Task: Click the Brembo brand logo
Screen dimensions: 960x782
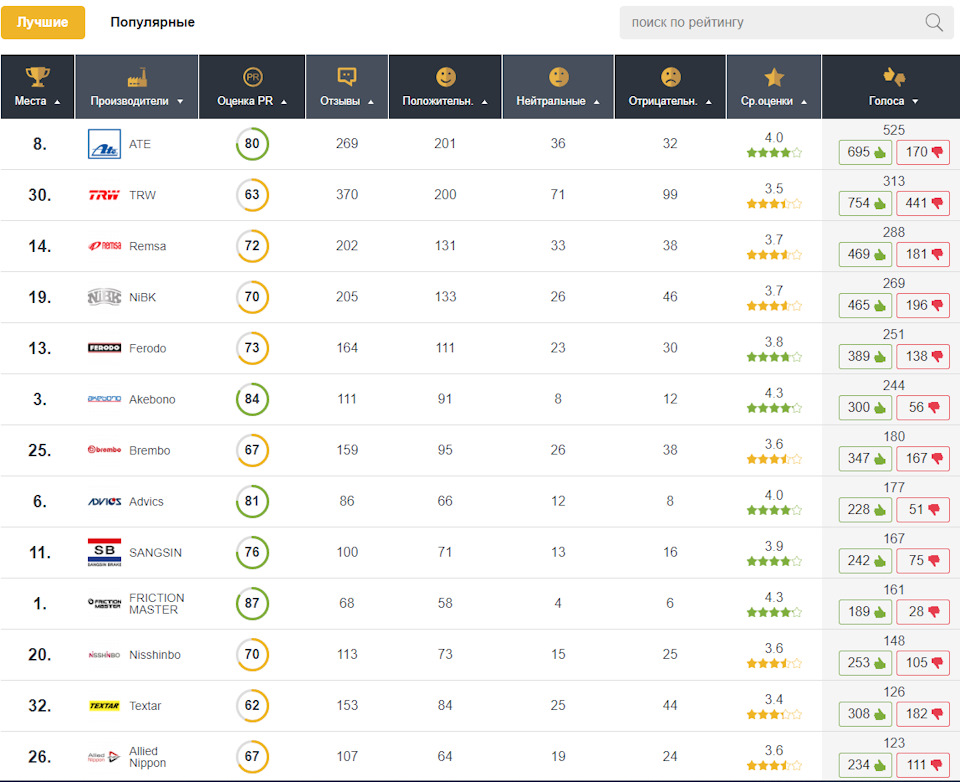Action: point(104,449)
